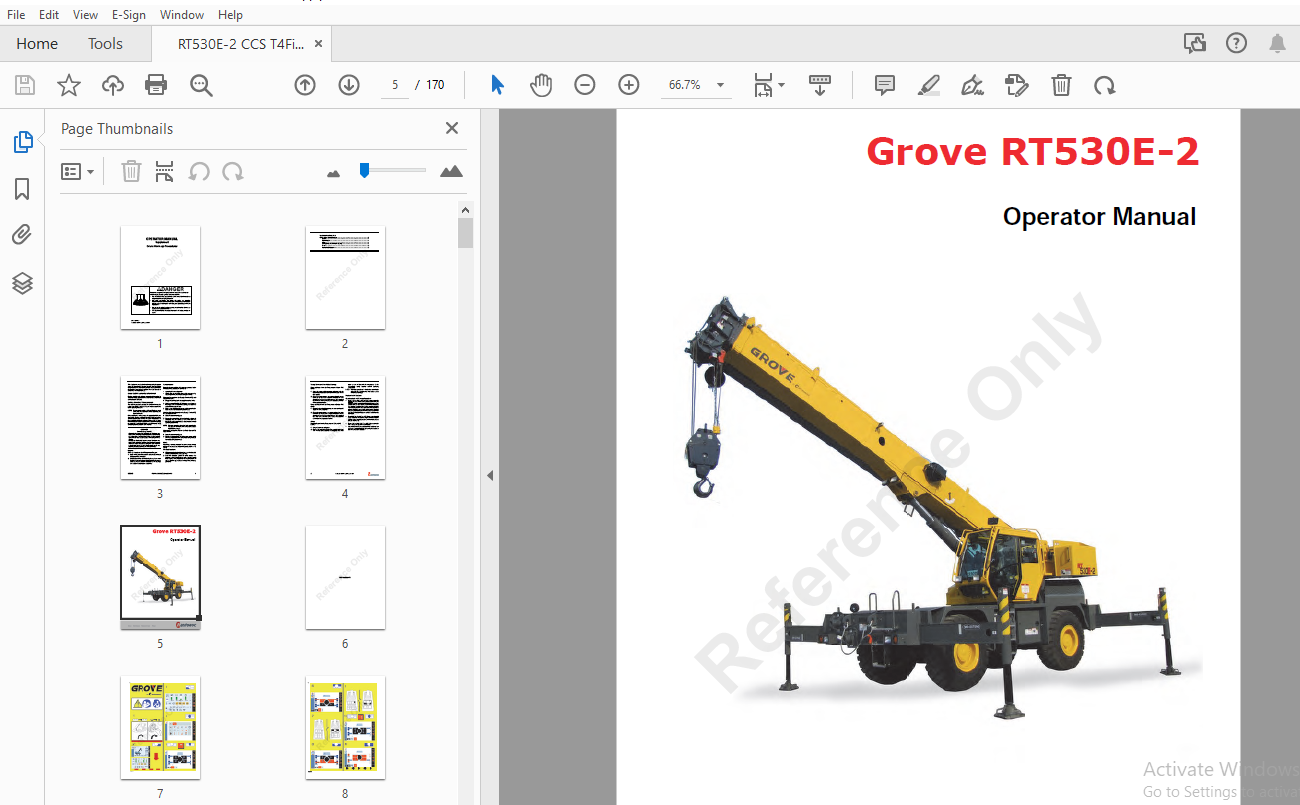Rotate clockwise in thumbnails panel
Viewport: 1300px width, 805px height.
(233, 171)
